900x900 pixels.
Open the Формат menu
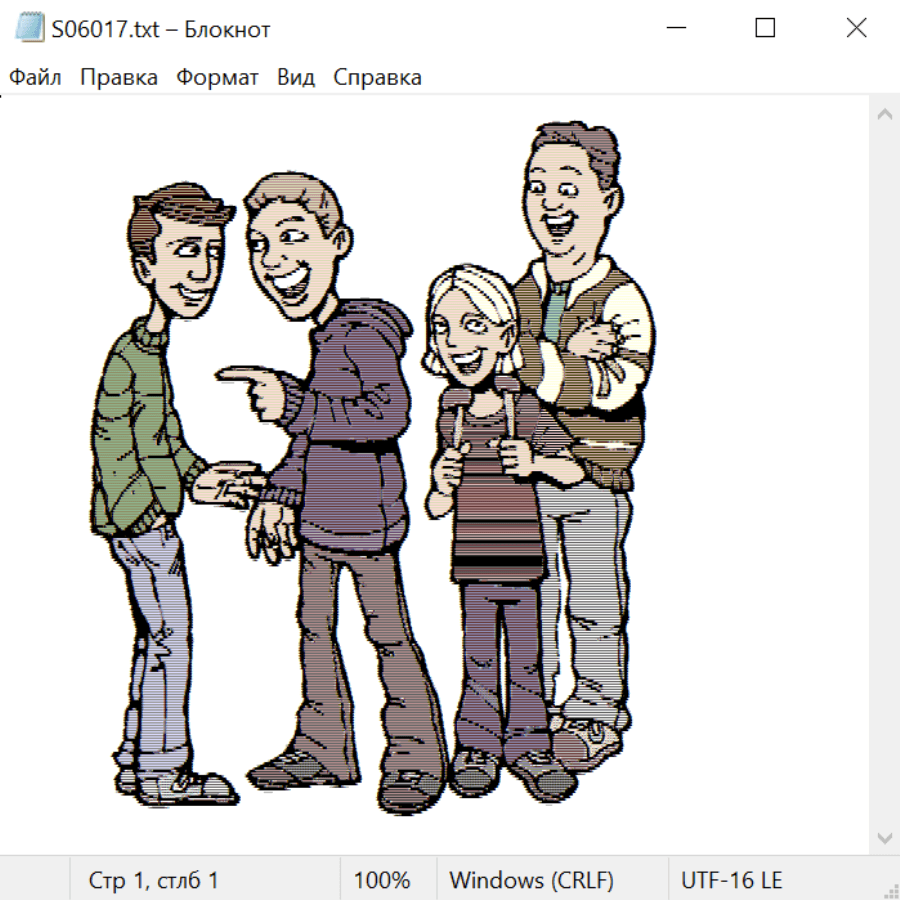[217, 78]
